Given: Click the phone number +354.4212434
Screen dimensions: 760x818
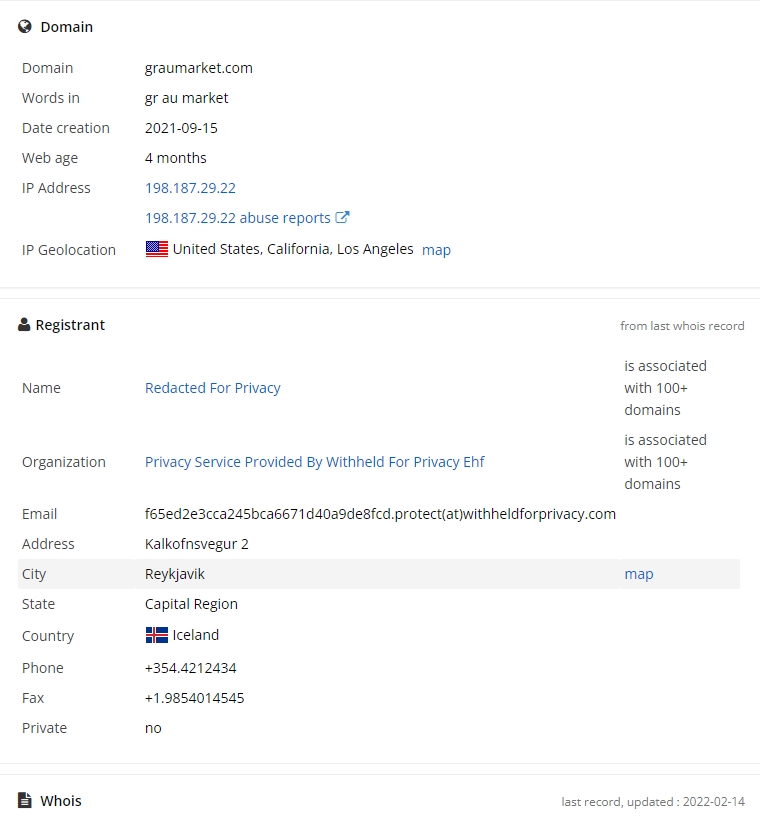Looking at the screenshot, I should point(191,668).
